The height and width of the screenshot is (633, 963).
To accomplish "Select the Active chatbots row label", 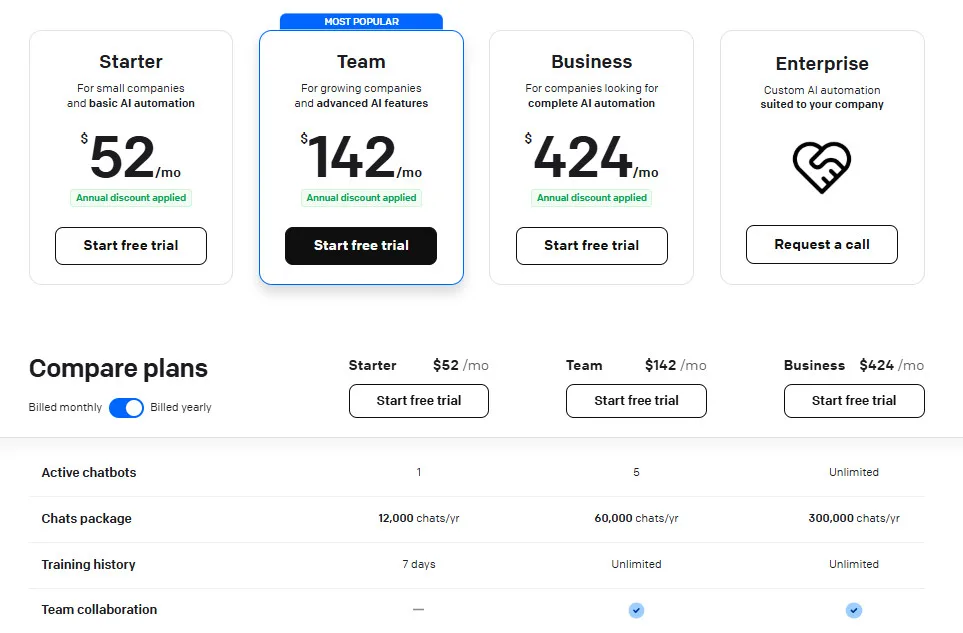I will click(x=88, y=472).
